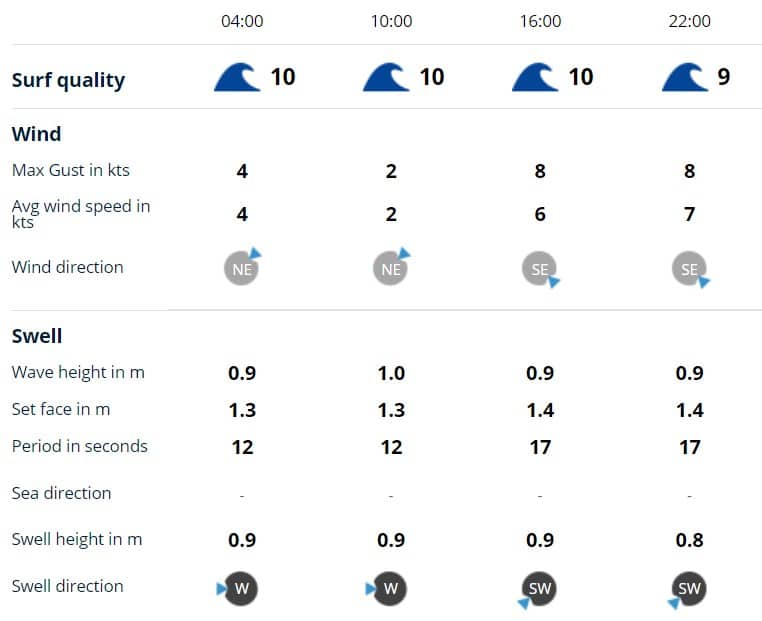
Task: Click the SW swell direction icon at 16:00
Action: (540, 588)
